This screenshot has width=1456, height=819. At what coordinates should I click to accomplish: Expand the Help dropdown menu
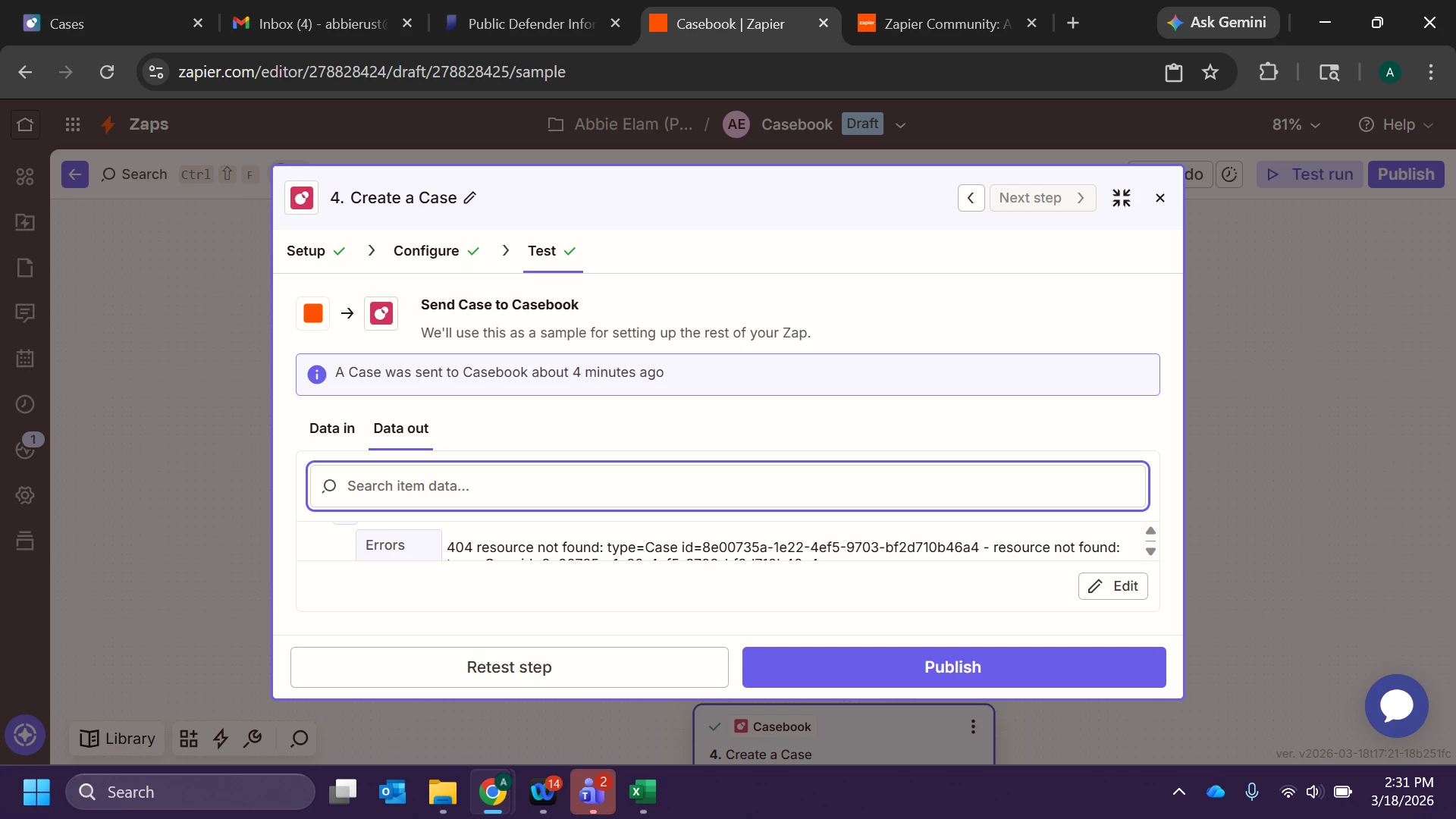coord(1396,124)
